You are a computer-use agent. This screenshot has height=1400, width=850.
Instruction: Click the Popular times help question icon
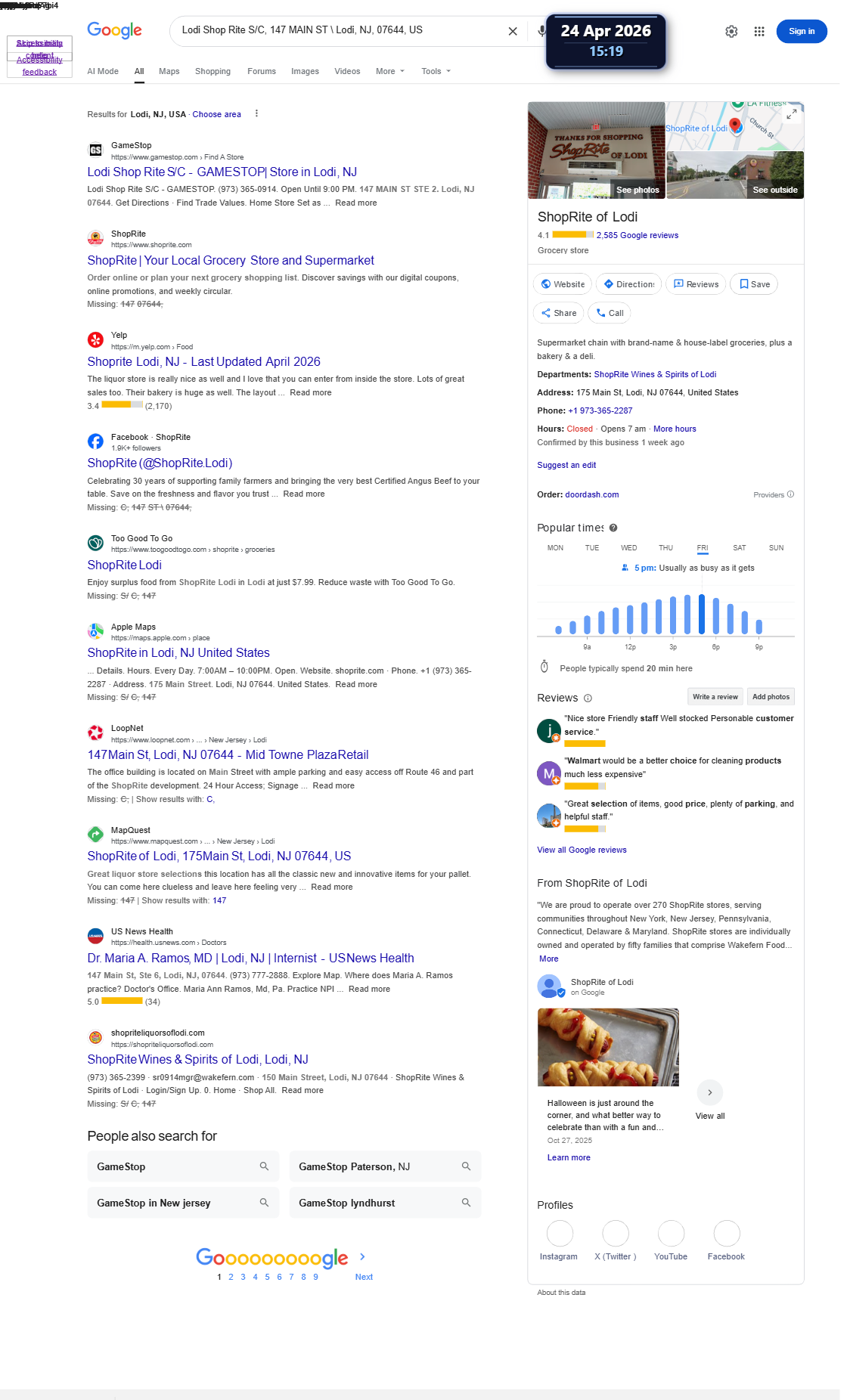point(613,528)
